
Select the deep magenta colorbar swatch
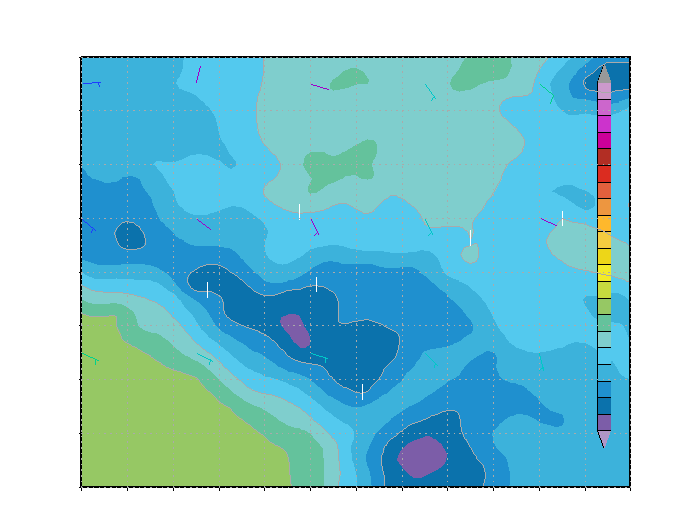[604, 141]
